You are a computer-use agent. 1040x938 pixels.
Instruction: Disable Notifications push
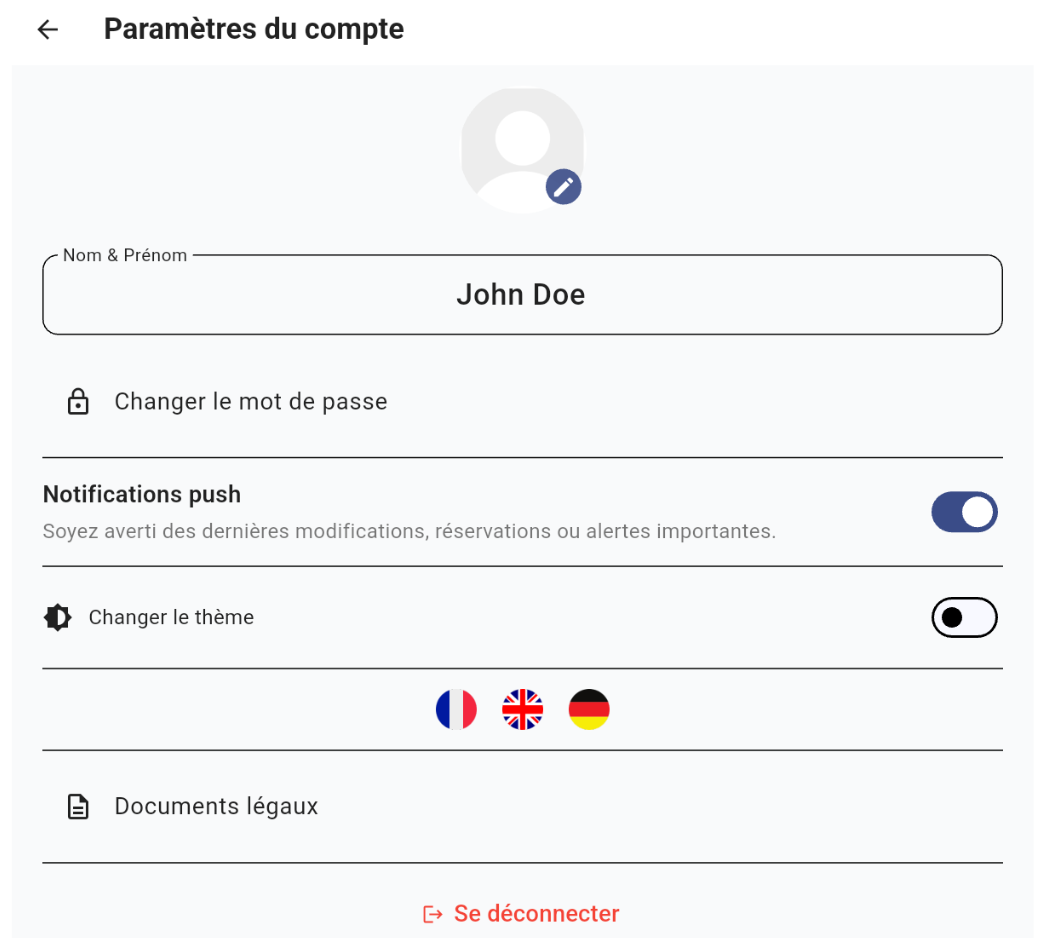pyautogui.click(x=964, y=511)
